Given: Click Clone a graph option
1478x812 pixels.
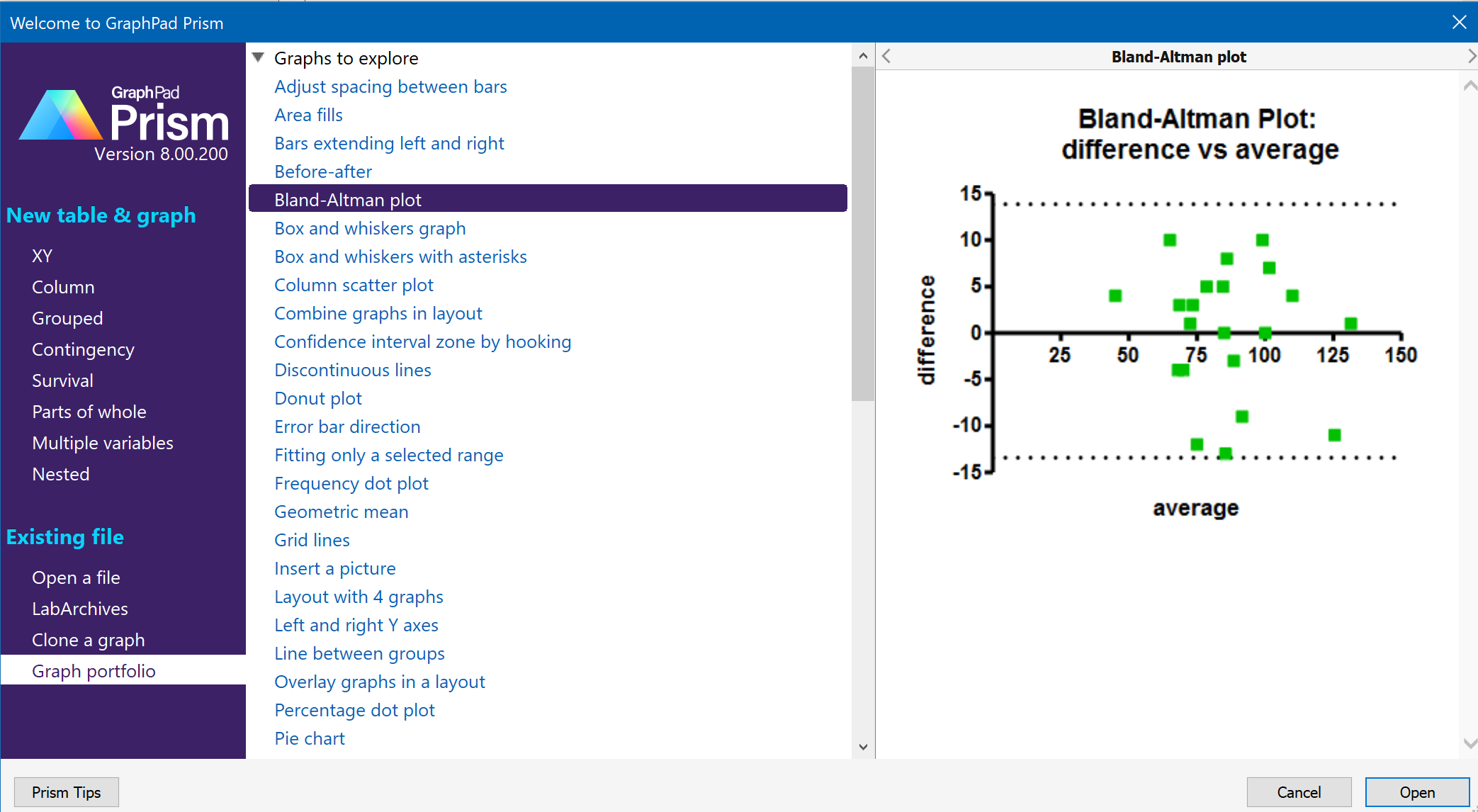Looking at the screenshot, I should click(x=88, y=639).
